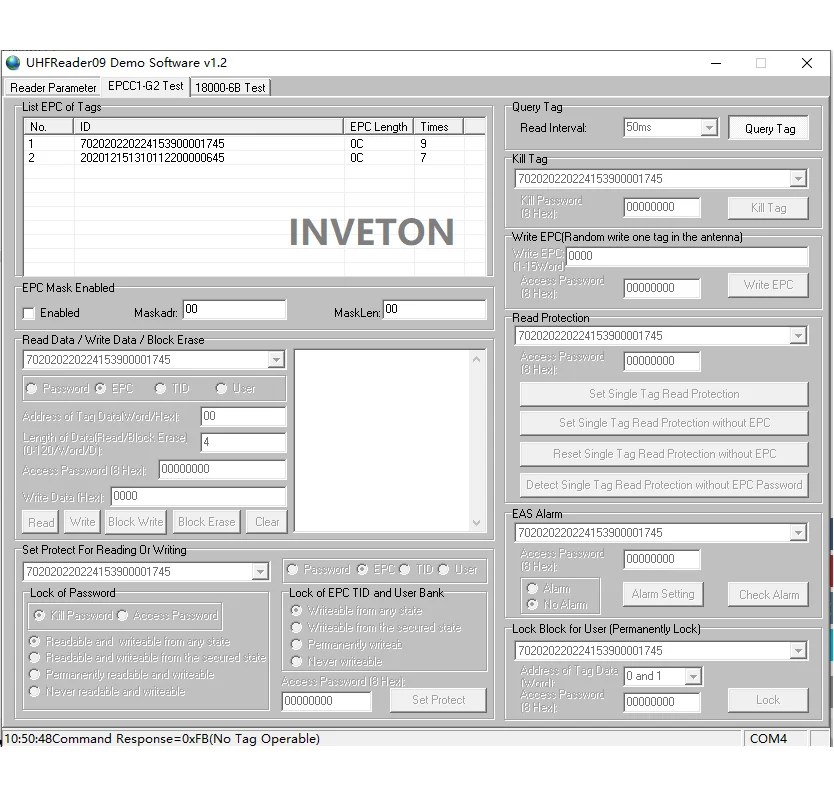Choose Permanently writeable radio option
This screenshot has height=800, width=834.
297,645
